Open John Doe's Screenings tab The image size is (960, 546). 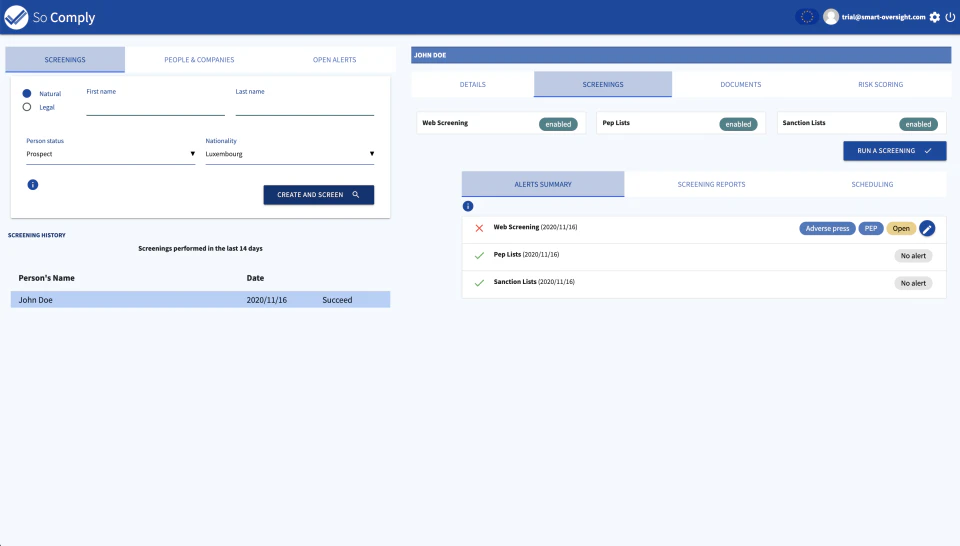(603, 84)
